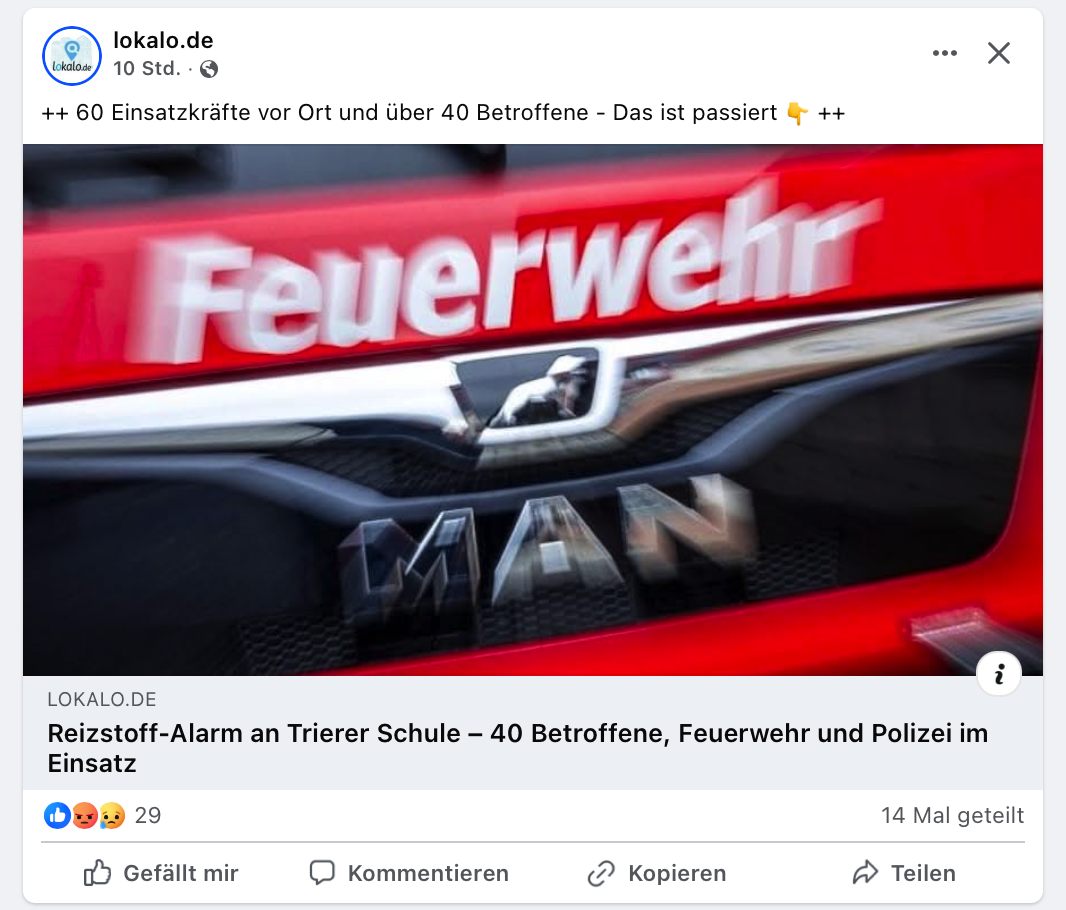The width and height of the screenshot is (1066, 910).
Task: Open the lokalo.de profile picture
Action: click(x=72, y=56)
